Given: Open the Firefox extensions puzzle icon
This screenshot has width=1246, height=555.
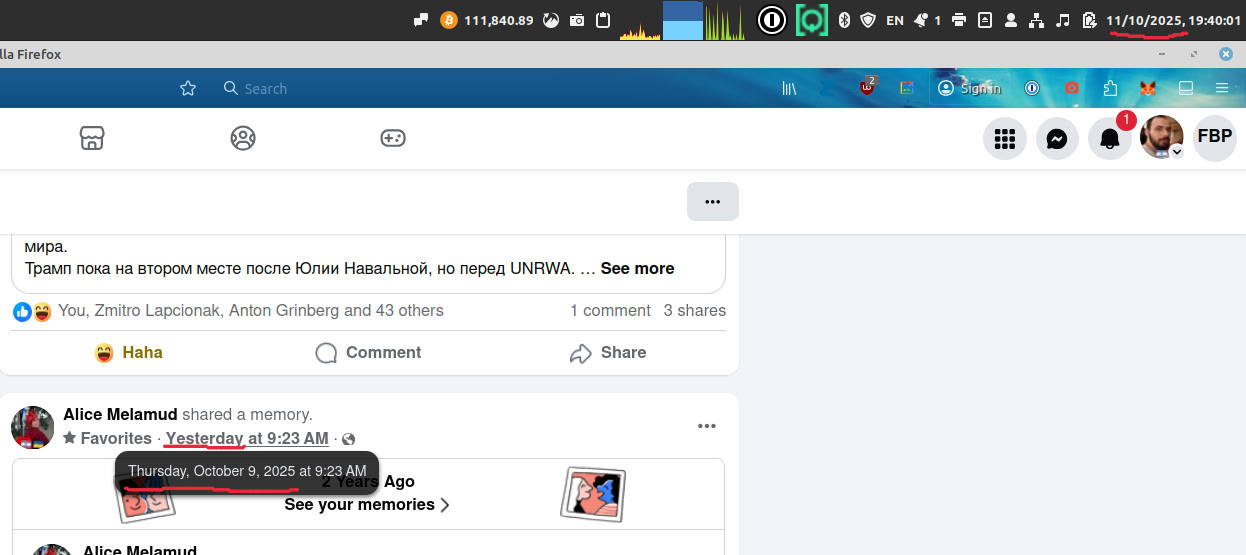Looking at the screenshot, I should coord(1111,88).
